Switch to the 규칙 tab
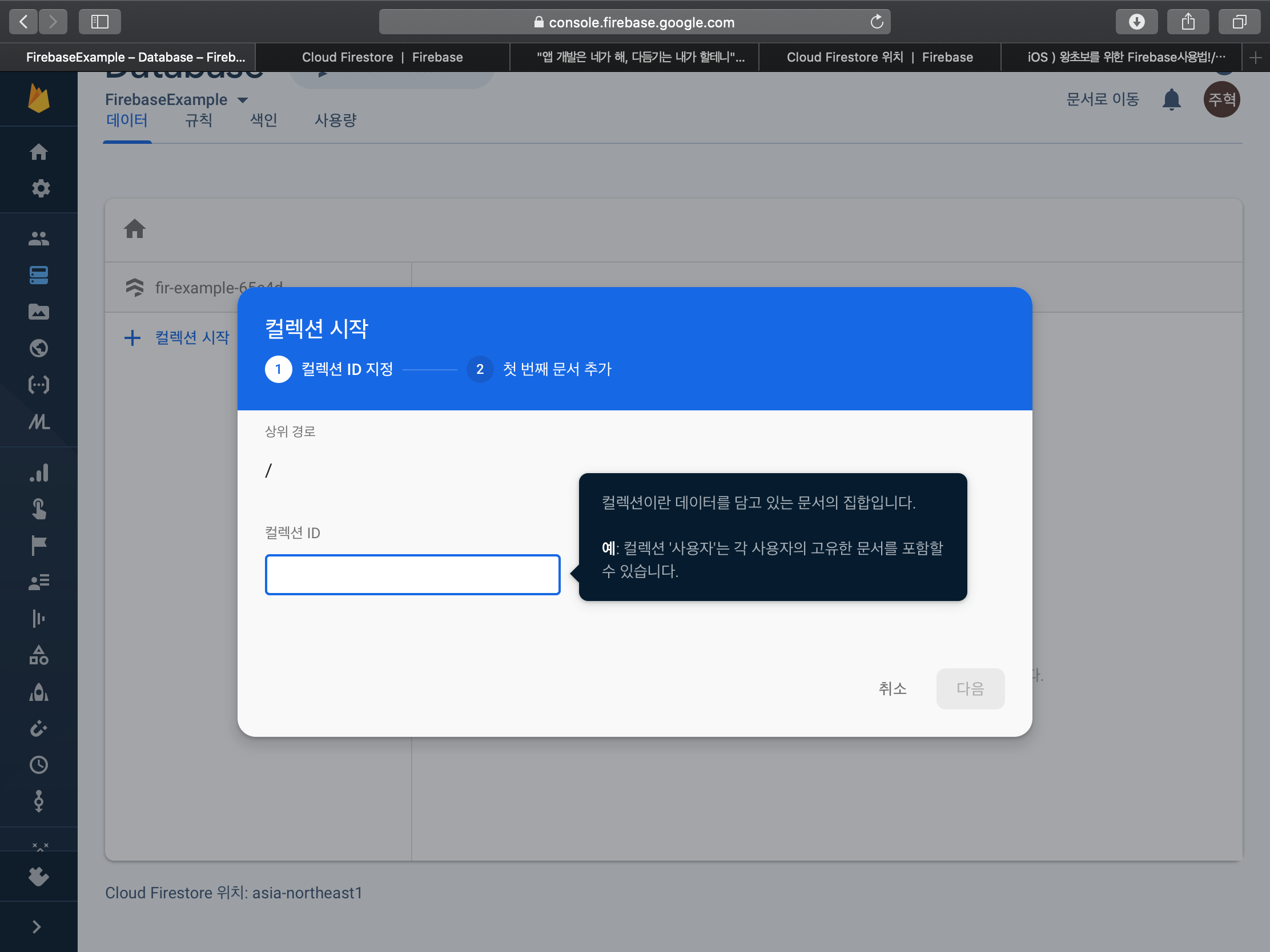Viewport: 1270px width, 952px height. (198, 120)
